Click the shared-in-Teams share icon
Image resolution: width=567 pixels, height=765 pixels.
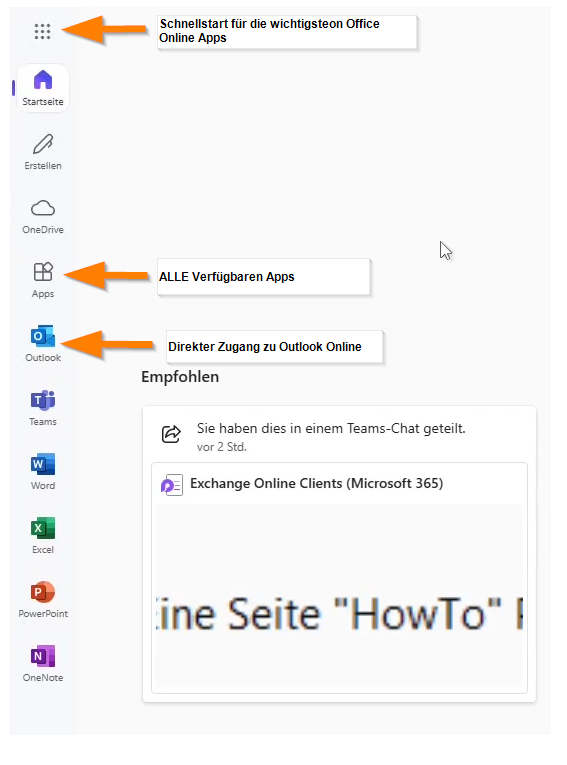(x=171, y=433)
